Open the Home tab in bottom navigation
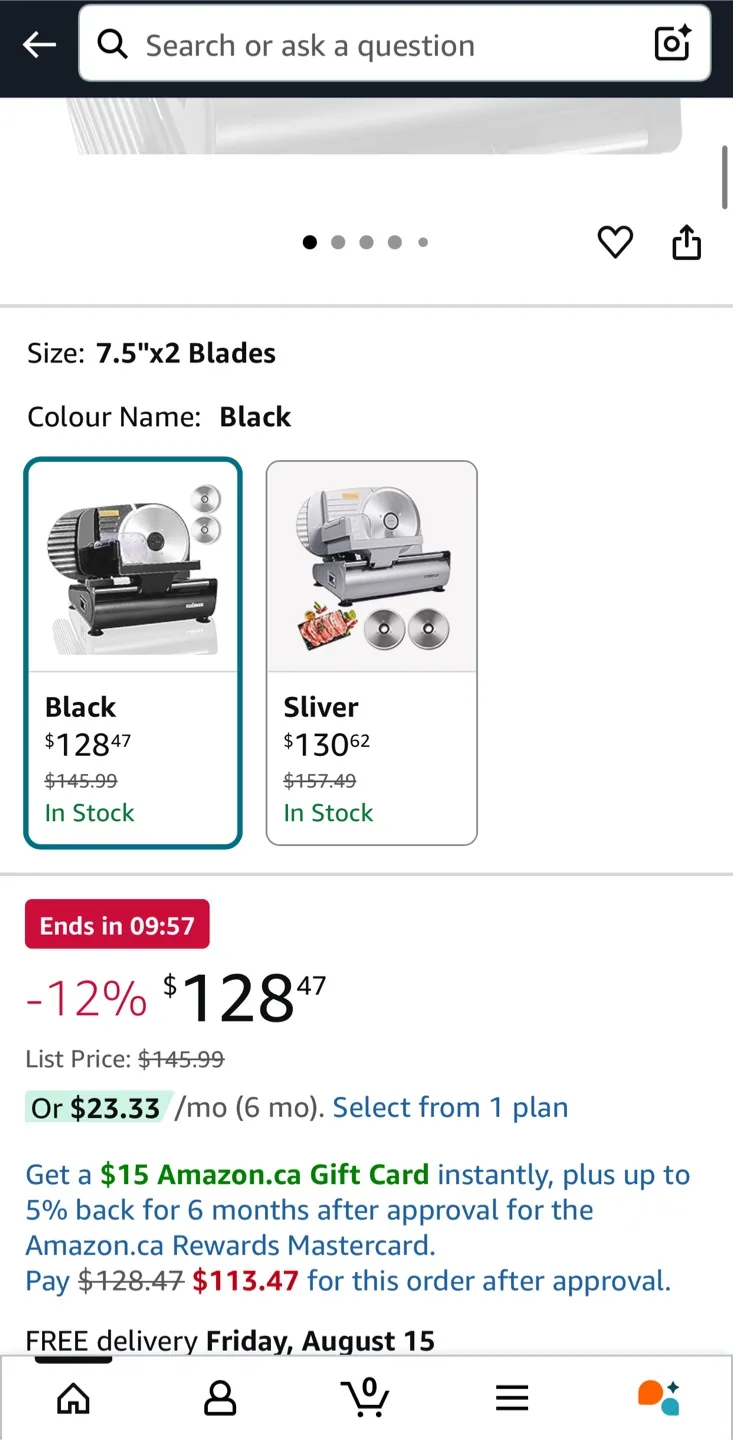Viewport: 733px width, 1440px height. [x=73, y=1398]
